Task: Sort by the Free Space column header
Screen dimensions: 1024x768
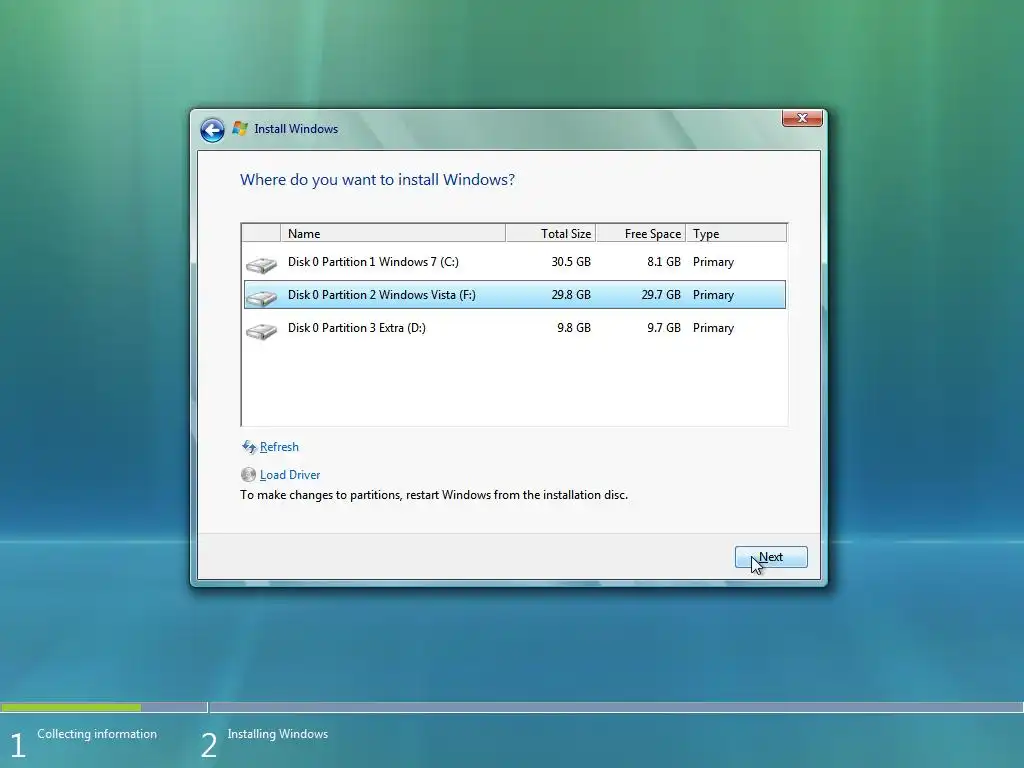Action: coord(641,233)
